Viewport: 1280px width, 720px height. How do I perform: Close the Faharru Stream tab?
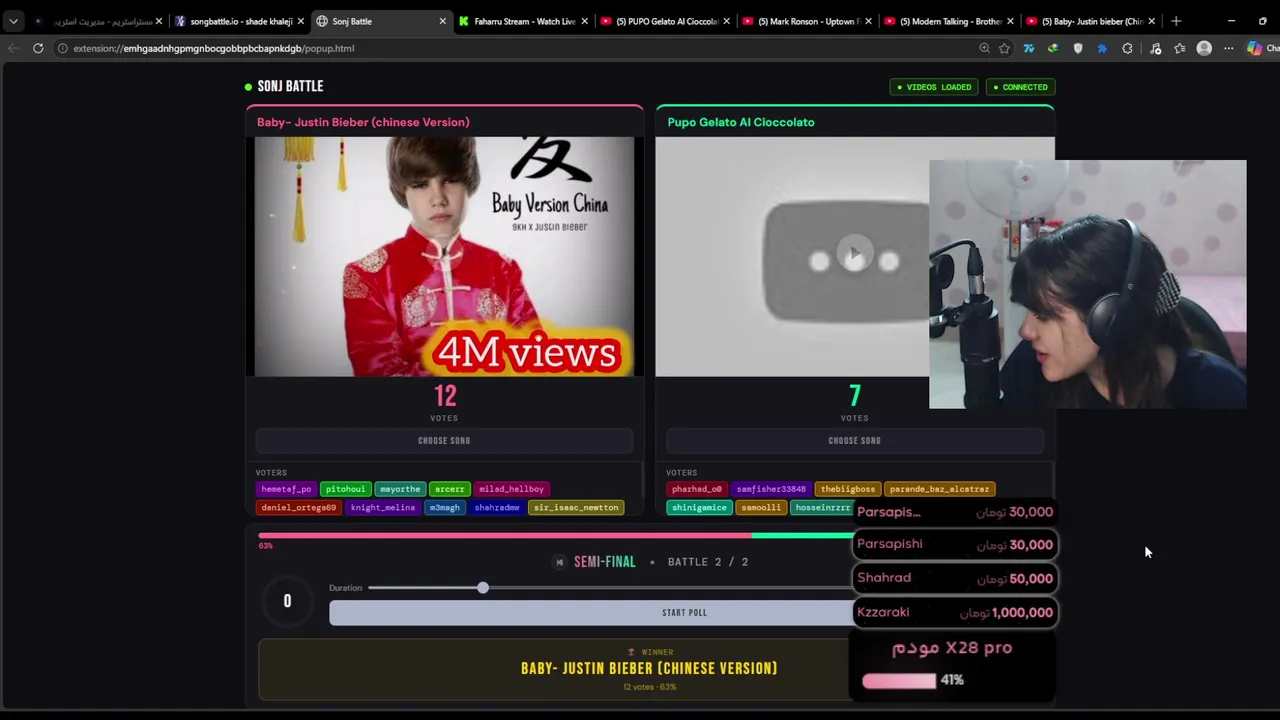coord(584,21)
